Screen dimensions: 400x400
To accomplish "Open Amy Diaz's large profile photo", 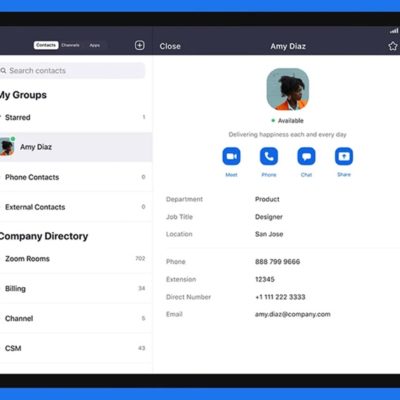I will click(x=288, y=89).
